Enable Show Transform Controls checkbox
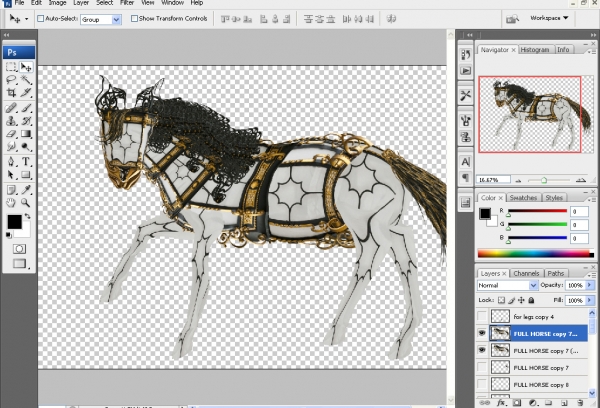This screenshot has height=408, width=600. [134, 18]
